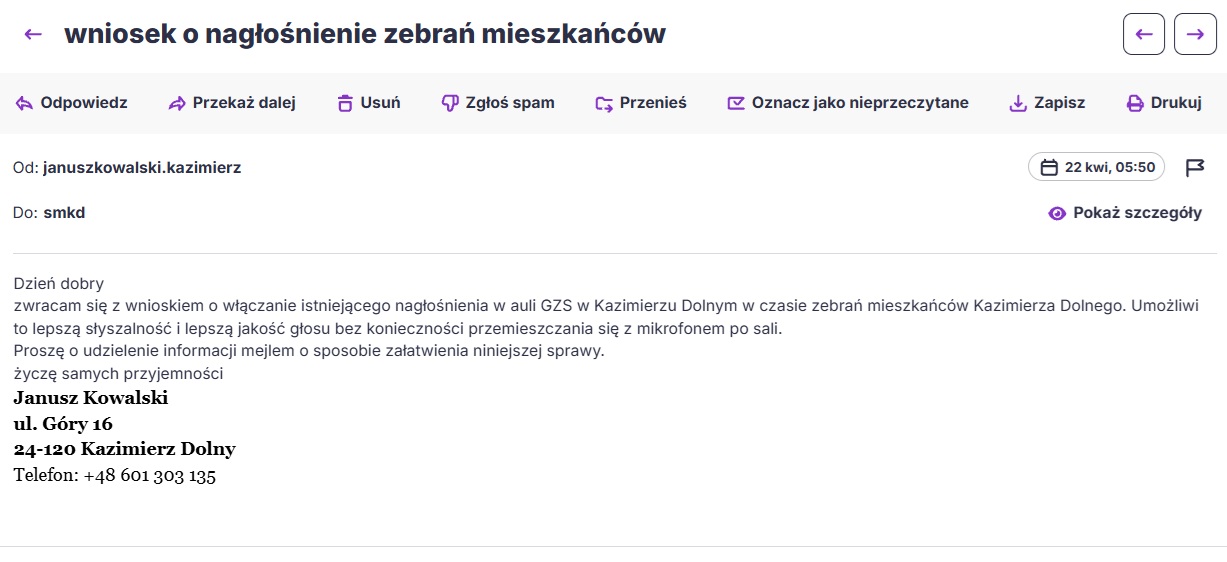Click recipient smkd

(64, 213)
